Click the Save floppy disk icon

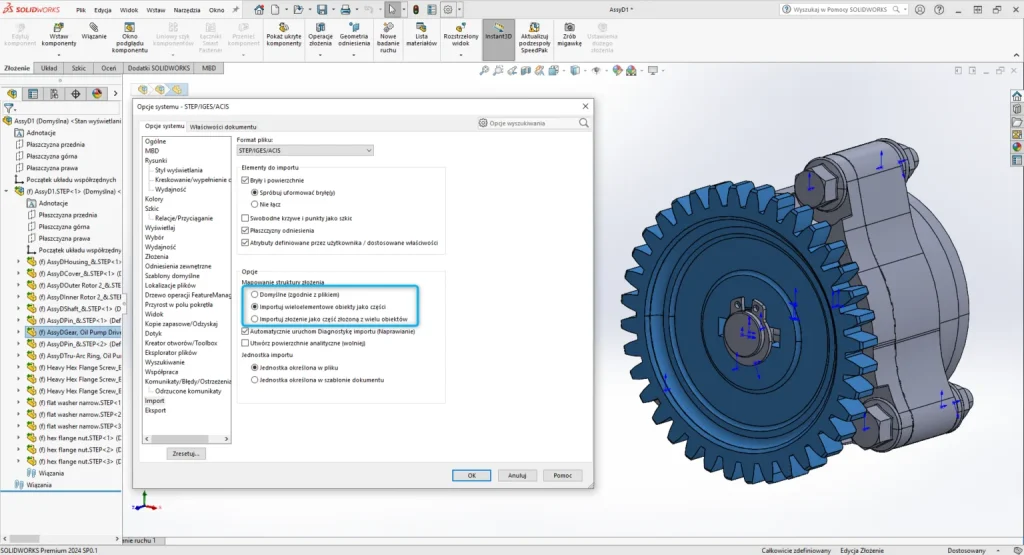pyautogui.click(x=322, y=10)
